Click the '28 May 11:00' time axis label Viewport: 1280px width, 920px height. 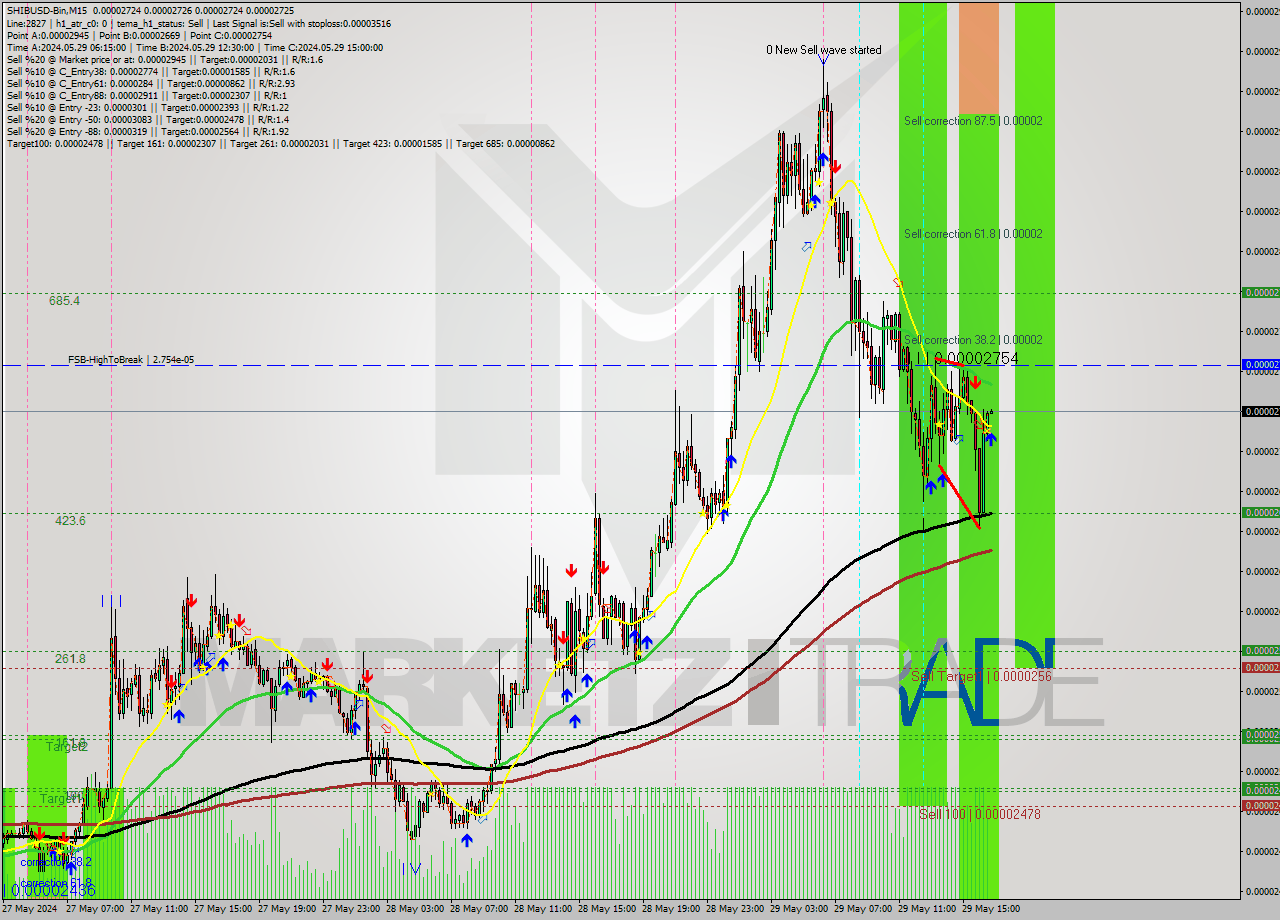pyautogui.click(x=542, y=909)
